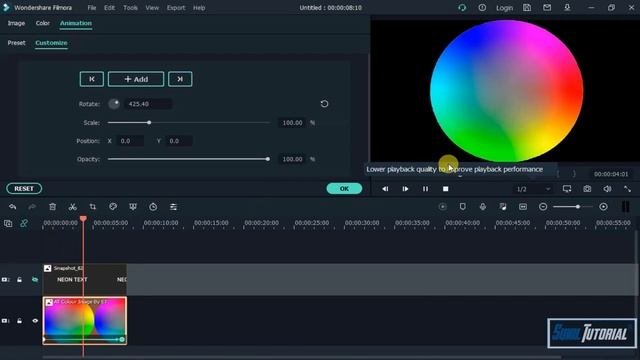Switch to the Color tab
The width and height of the screenshot is (640, 360).
tap(42, 23)
